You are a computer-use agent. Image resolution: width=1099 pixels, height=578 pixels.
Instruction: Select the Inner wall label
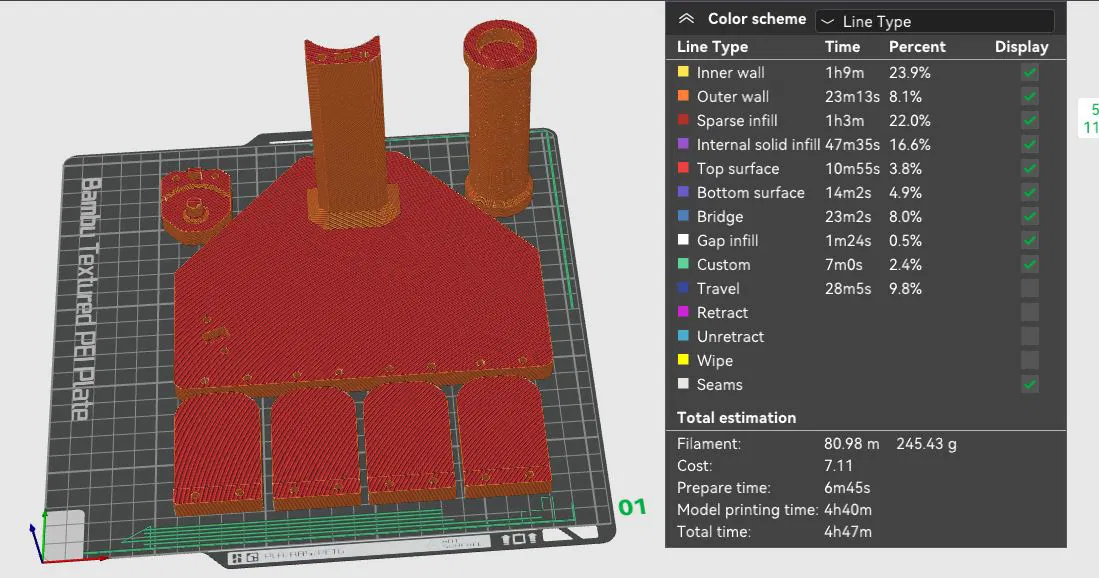(x=730, y=72)
